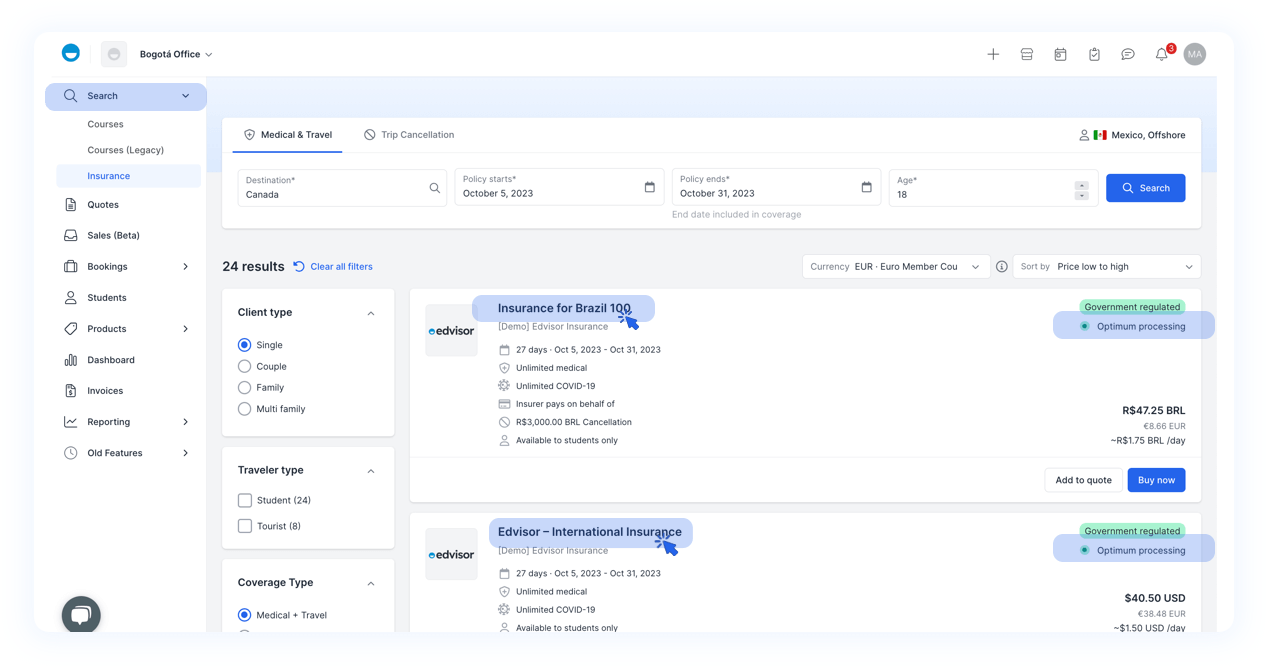Increase the Age stepper value
The width and height of the screenshot is (1268, 668).
(x=1081, y=184)
